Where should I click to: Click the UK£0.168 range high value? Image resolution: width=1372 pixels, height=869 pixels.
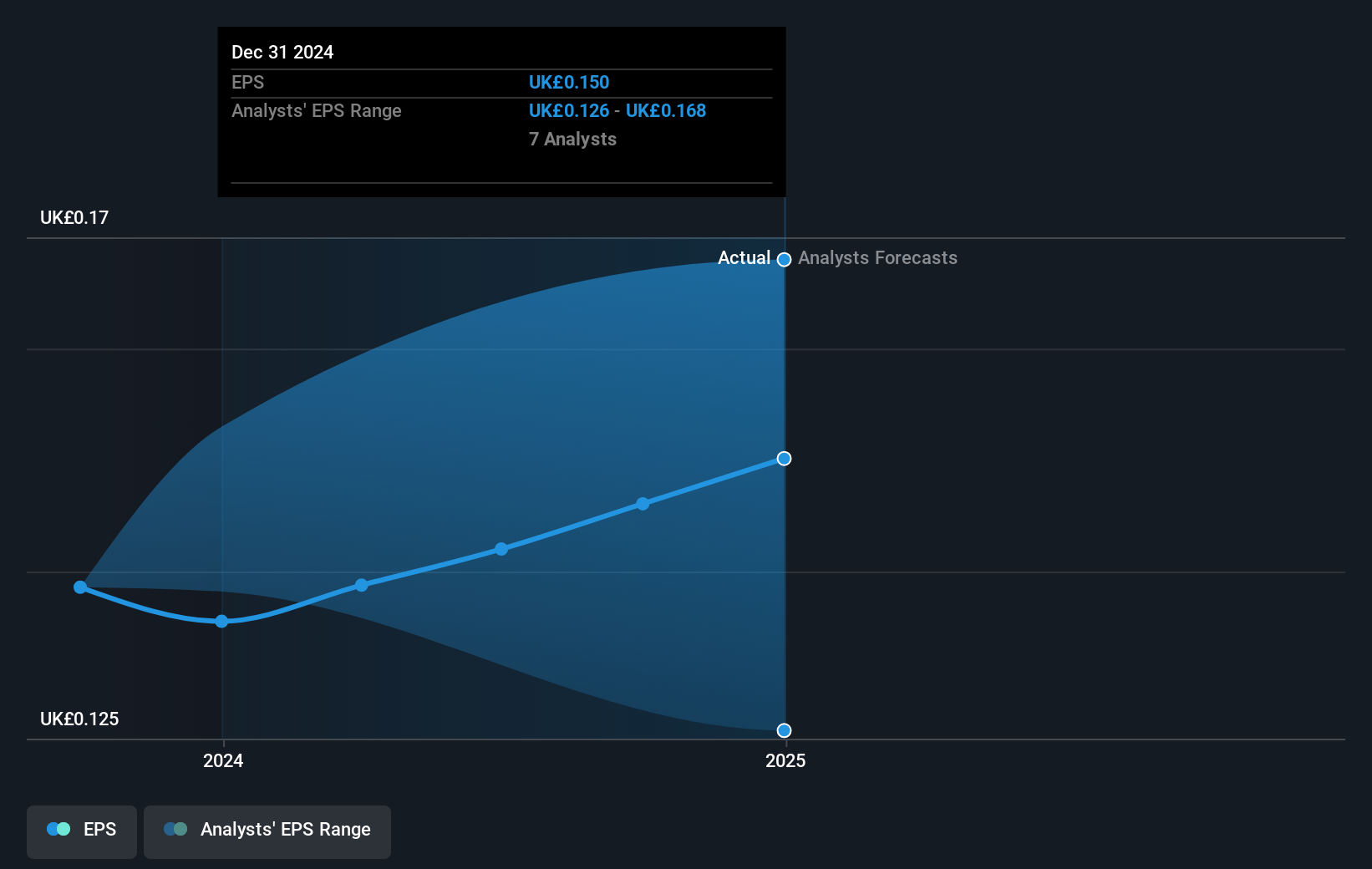(x=666, y=110)
